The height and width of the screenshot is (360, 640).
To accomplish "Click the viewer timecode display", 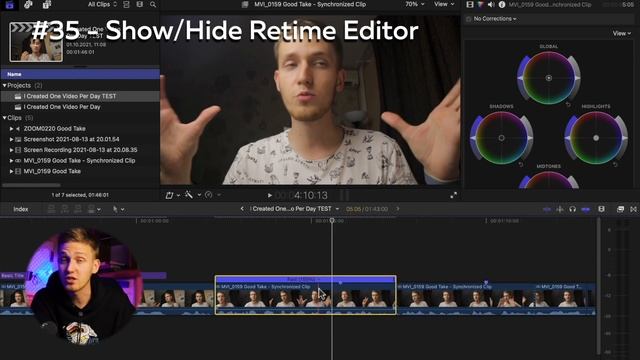I will 302,196.
